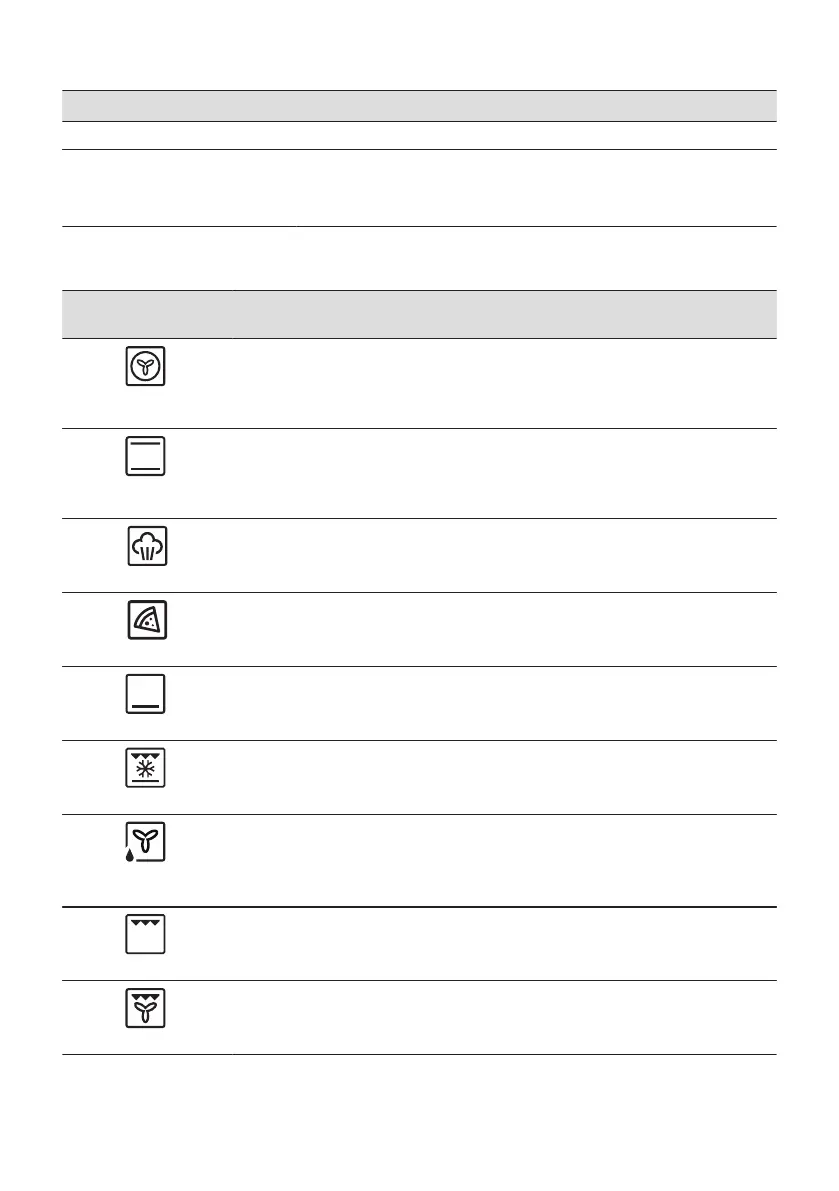Select the fan-in-circle true fan cooking icon

(147, 367)
